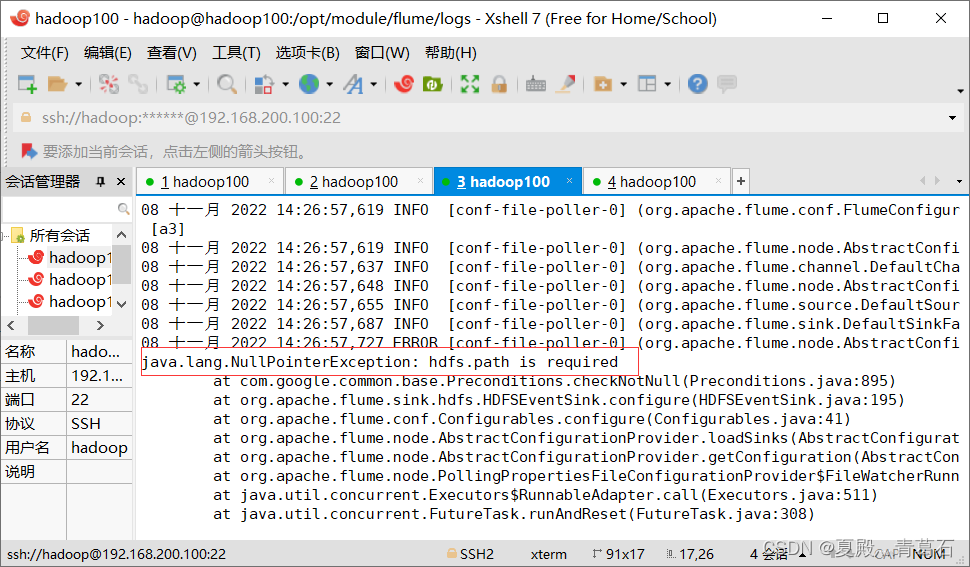Click the Find magnifier toolbar icon
This screenshot has height=567, width=970.
tap(226, 84)
